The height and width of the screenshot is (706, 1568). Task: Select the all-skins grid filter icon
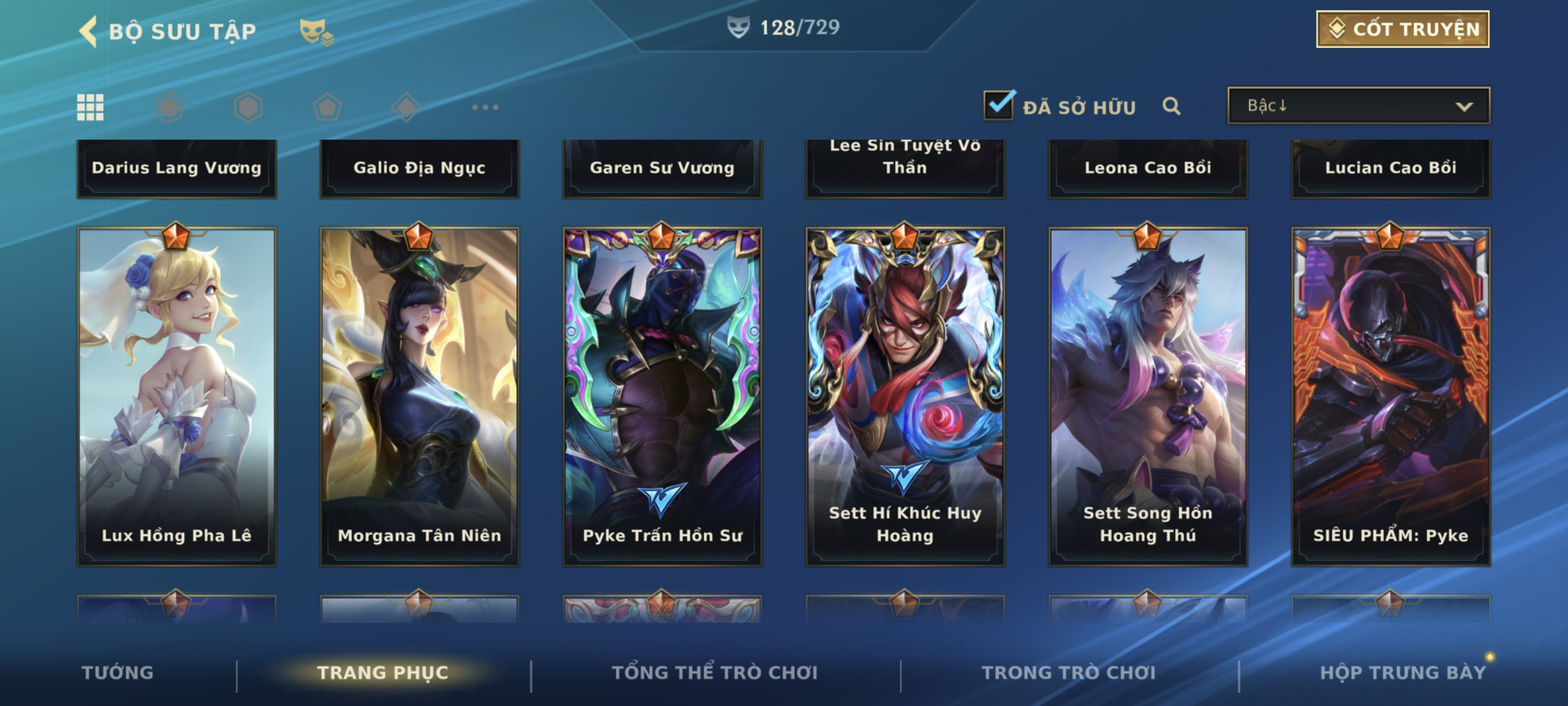click(x=90, y=107)
